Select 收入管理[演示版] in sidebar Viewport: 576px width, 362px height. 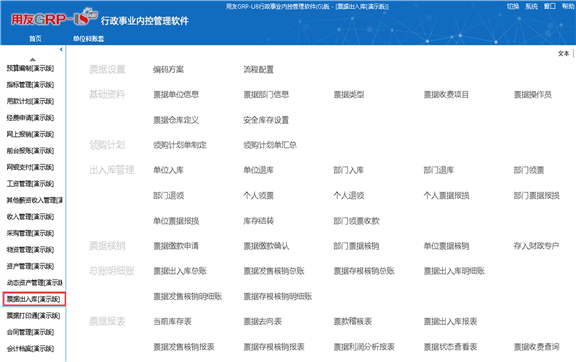coord(30,217)
